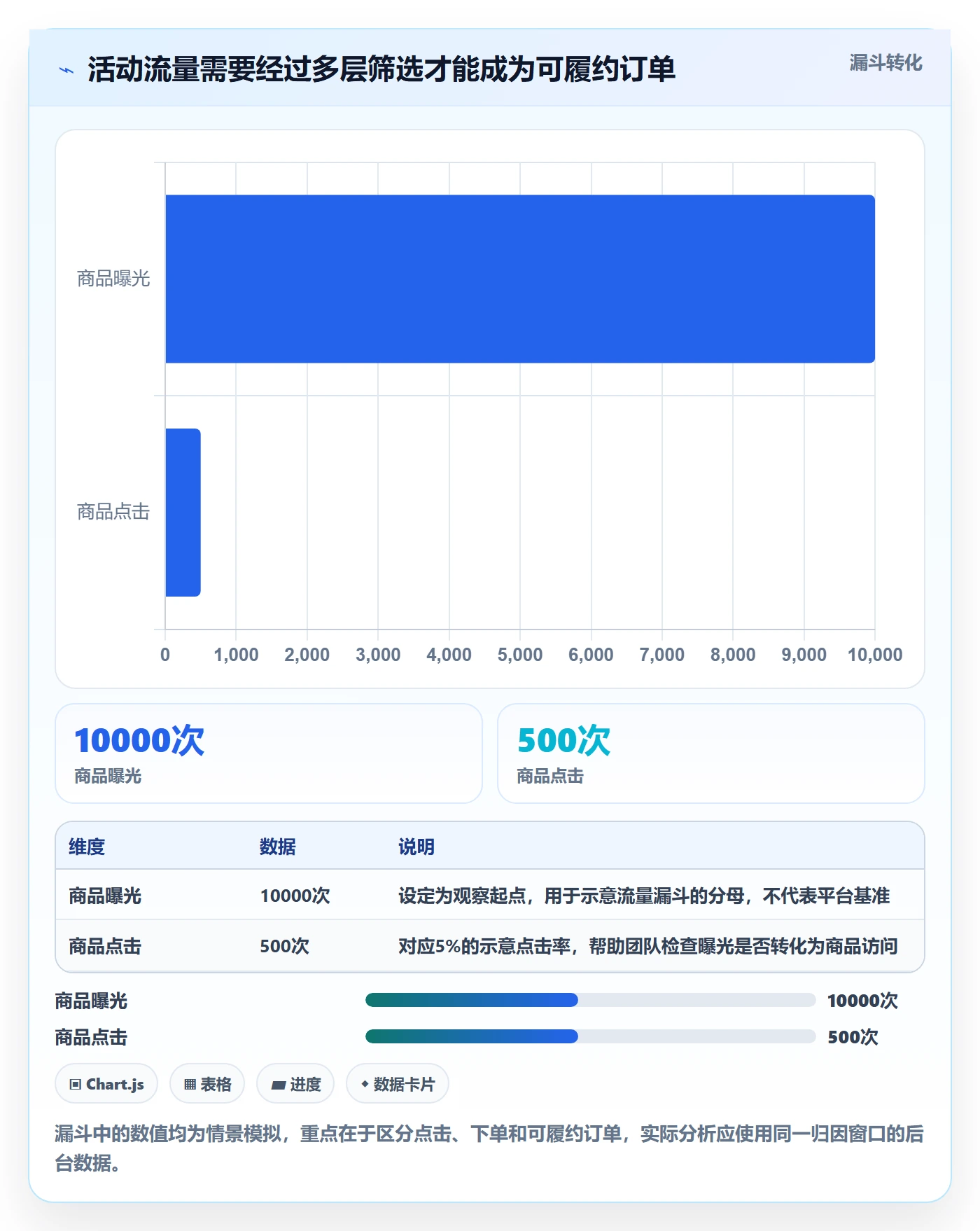Select the 进度 chip
The width and height of the screenshot is (980, 1231).
pos(295,1084)
